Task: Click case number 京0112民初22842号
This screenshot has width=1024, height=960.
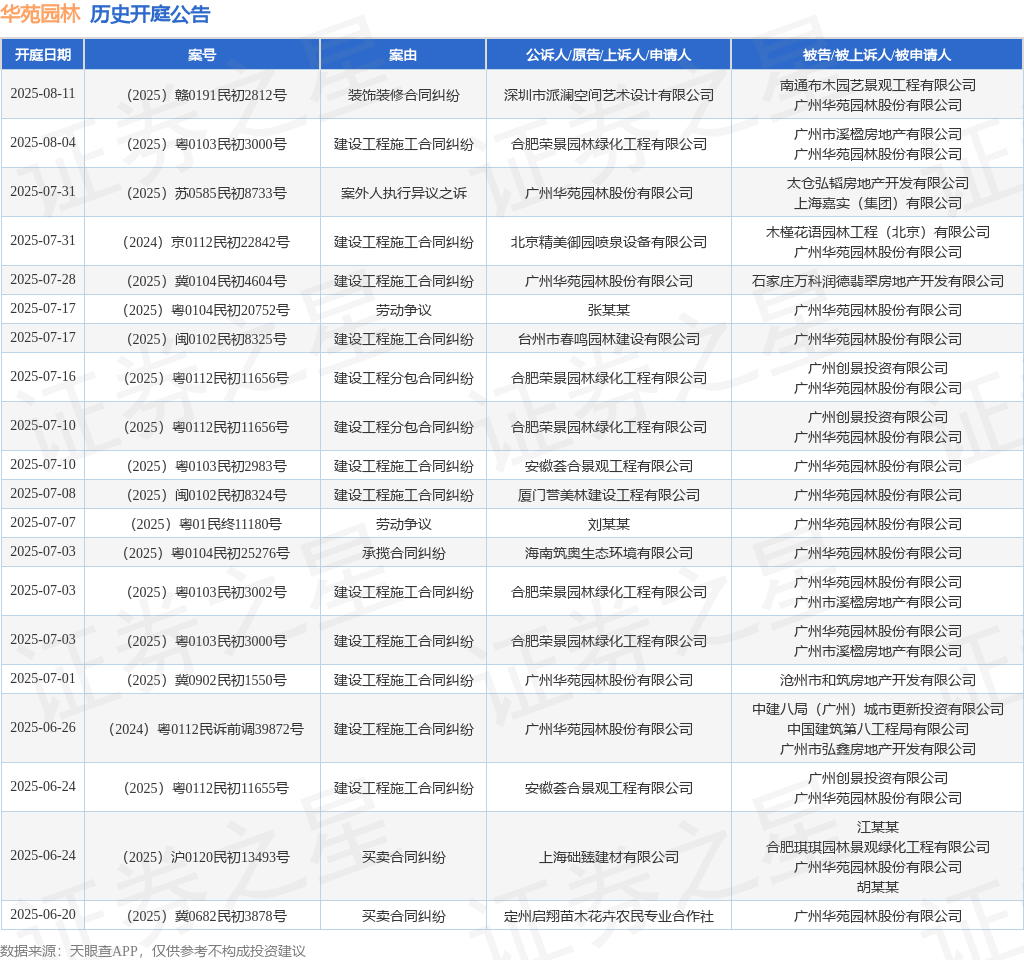Action: coord(206,242)
